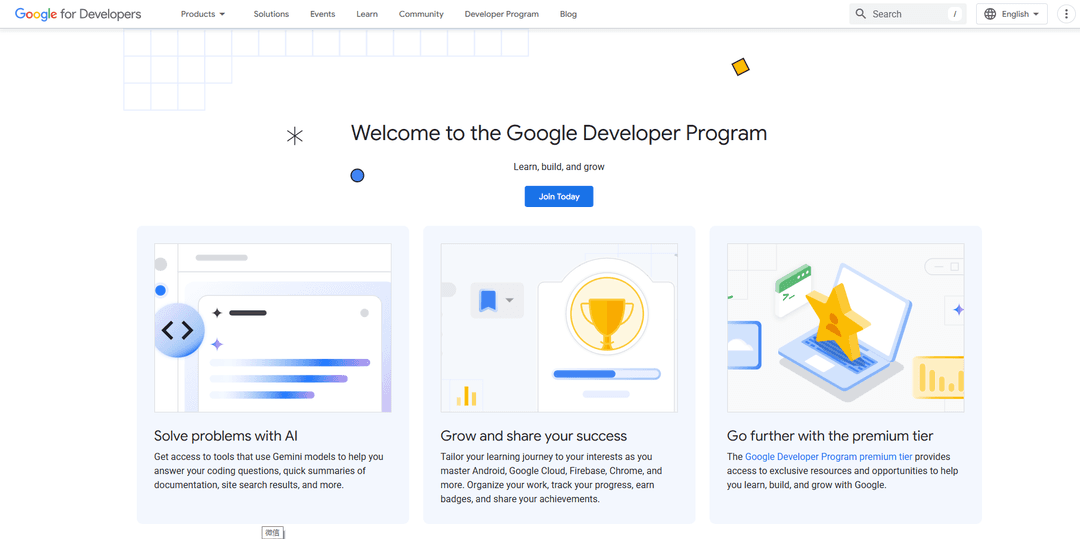Click the premium tier laptop star illustration

[846, 328]
